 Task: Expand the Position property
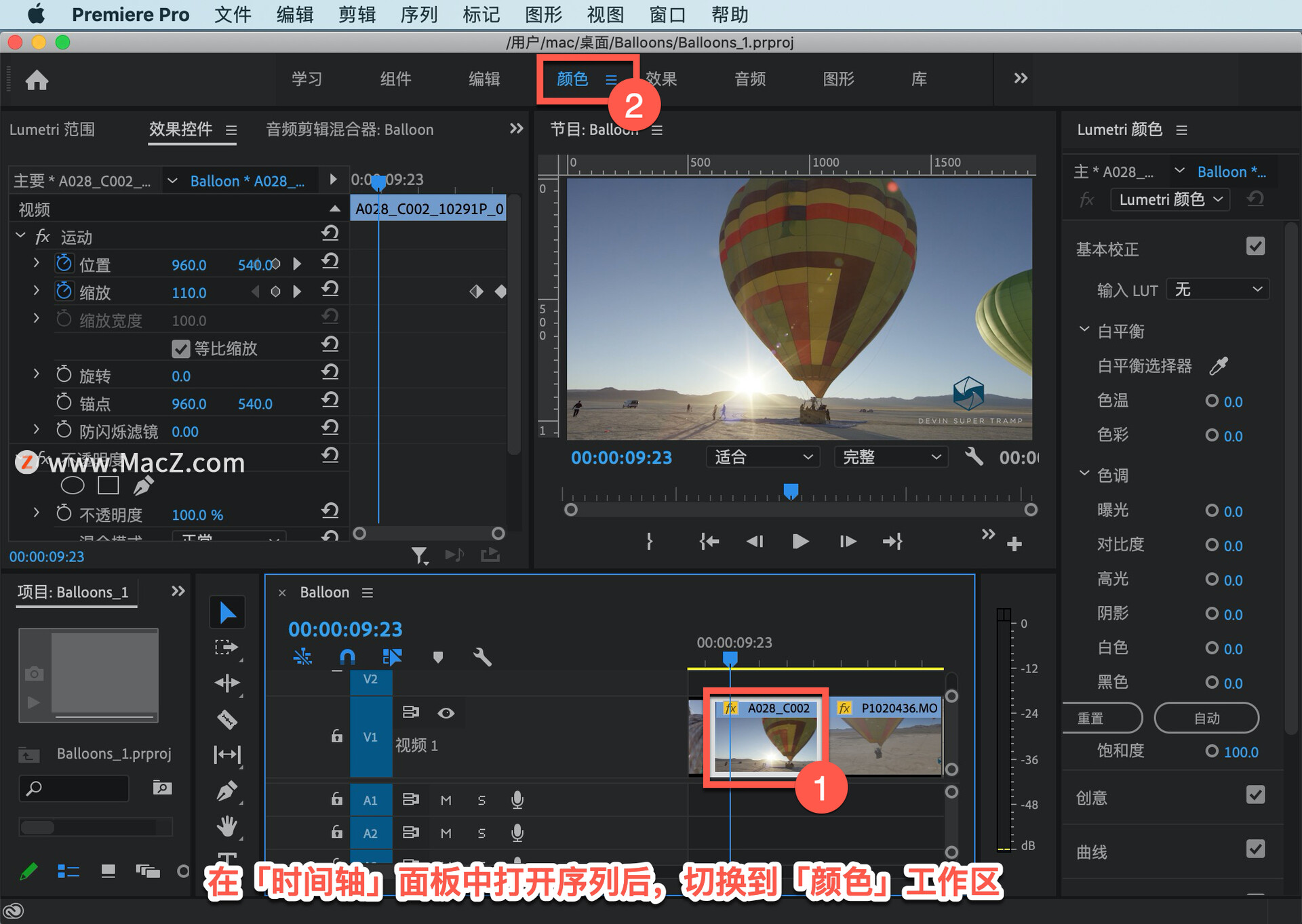[x=37, y=262]
